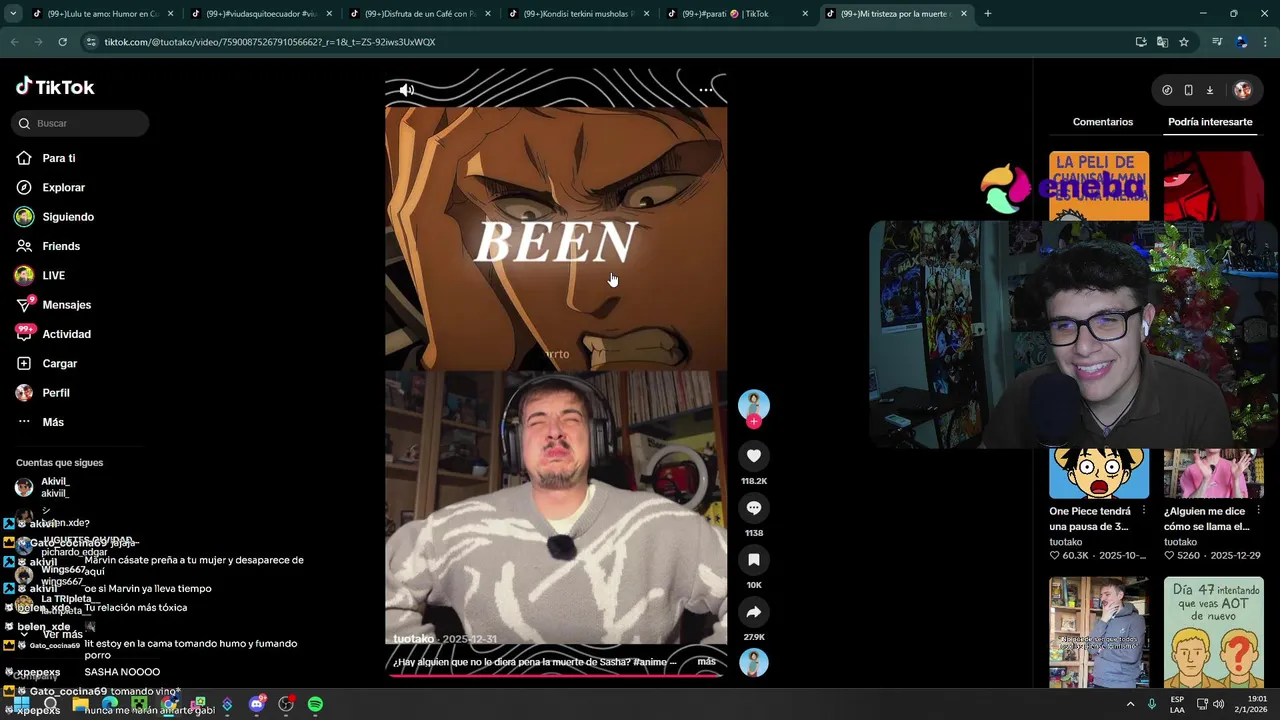Viewport: 1280px width, 720px height.
Task: Open the coins icon in top pill
Action: (x=1167, y=90)
